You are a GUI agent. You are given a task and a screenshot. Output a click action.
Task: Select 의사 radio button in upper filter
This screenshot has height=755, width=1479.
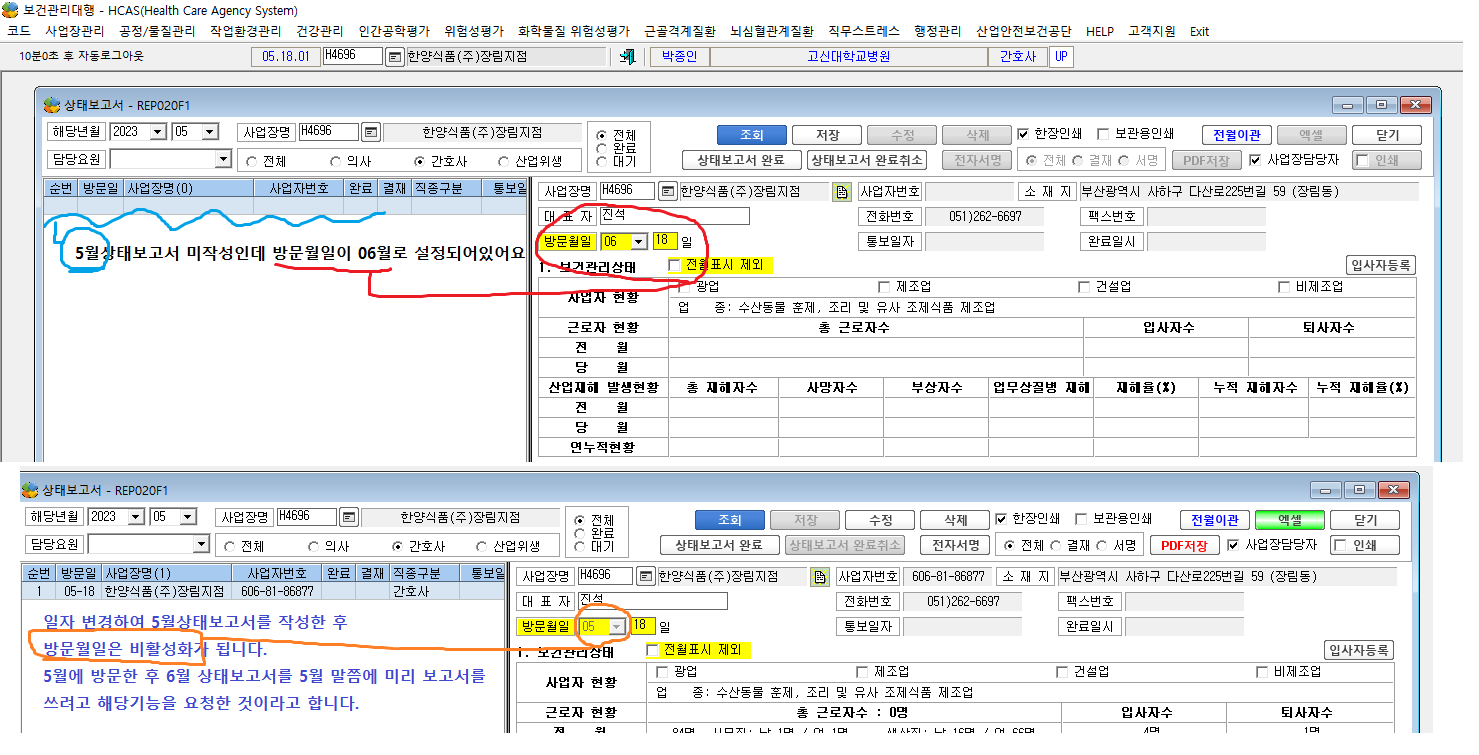[338, 161]
